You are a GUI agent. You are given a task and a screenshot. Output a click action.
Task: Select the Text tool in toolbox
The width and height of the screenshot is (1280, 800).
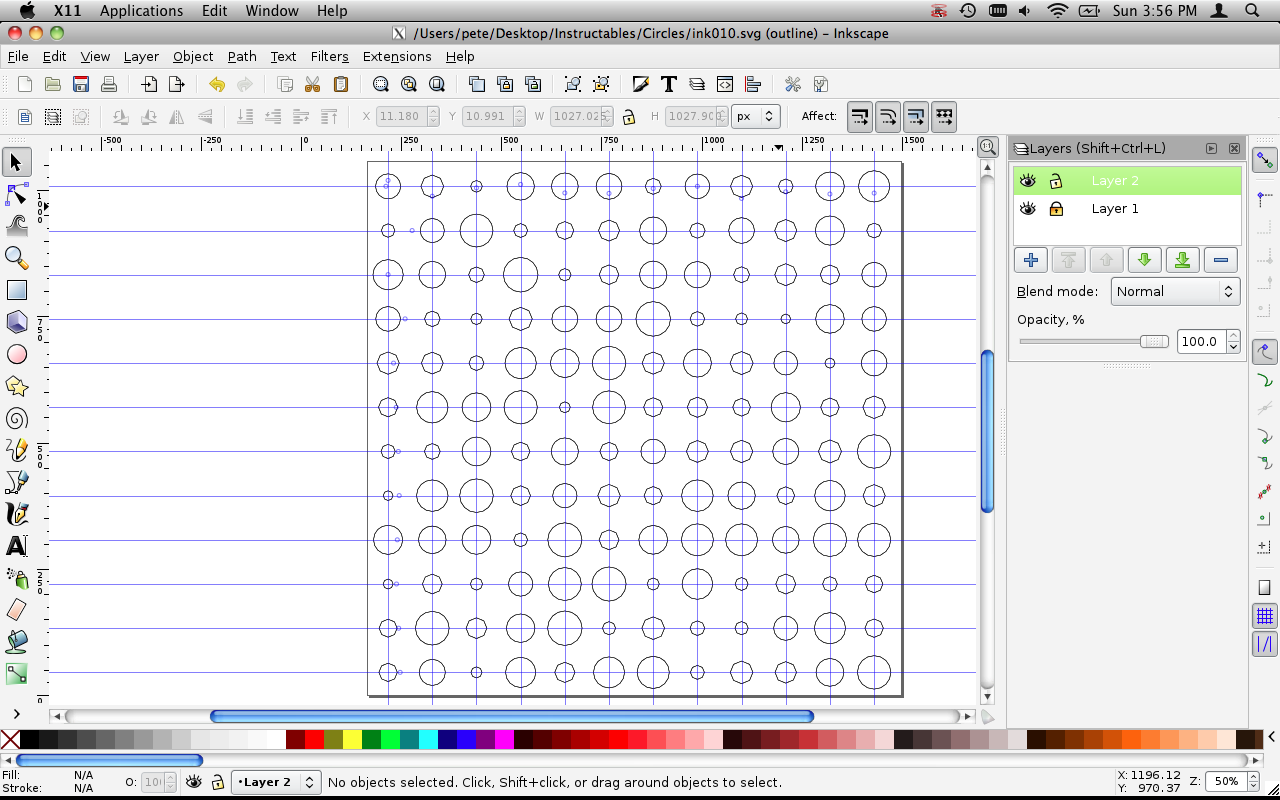coord(16,546)
